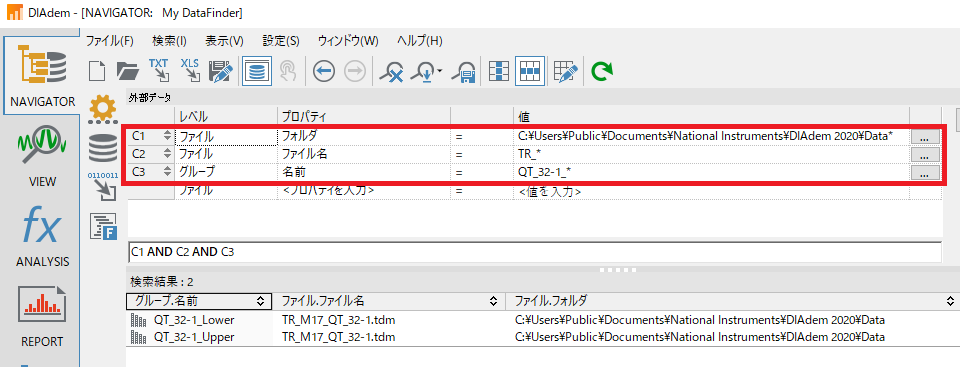Click the channel group icon beside QT_32-1_Upper
The image size is (960, 367).
coord(137,337)
